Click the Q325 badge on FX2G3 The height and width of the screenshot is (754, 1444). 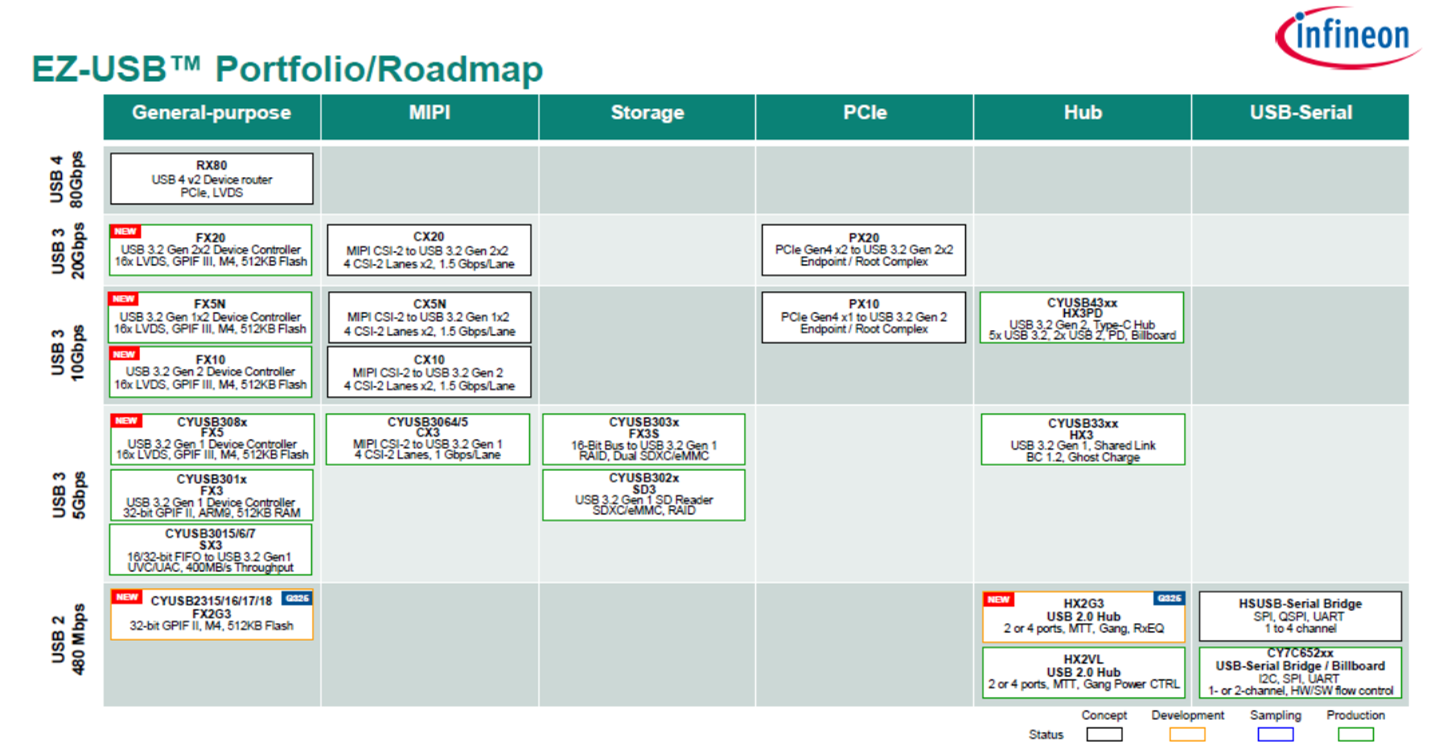(297, 598)
